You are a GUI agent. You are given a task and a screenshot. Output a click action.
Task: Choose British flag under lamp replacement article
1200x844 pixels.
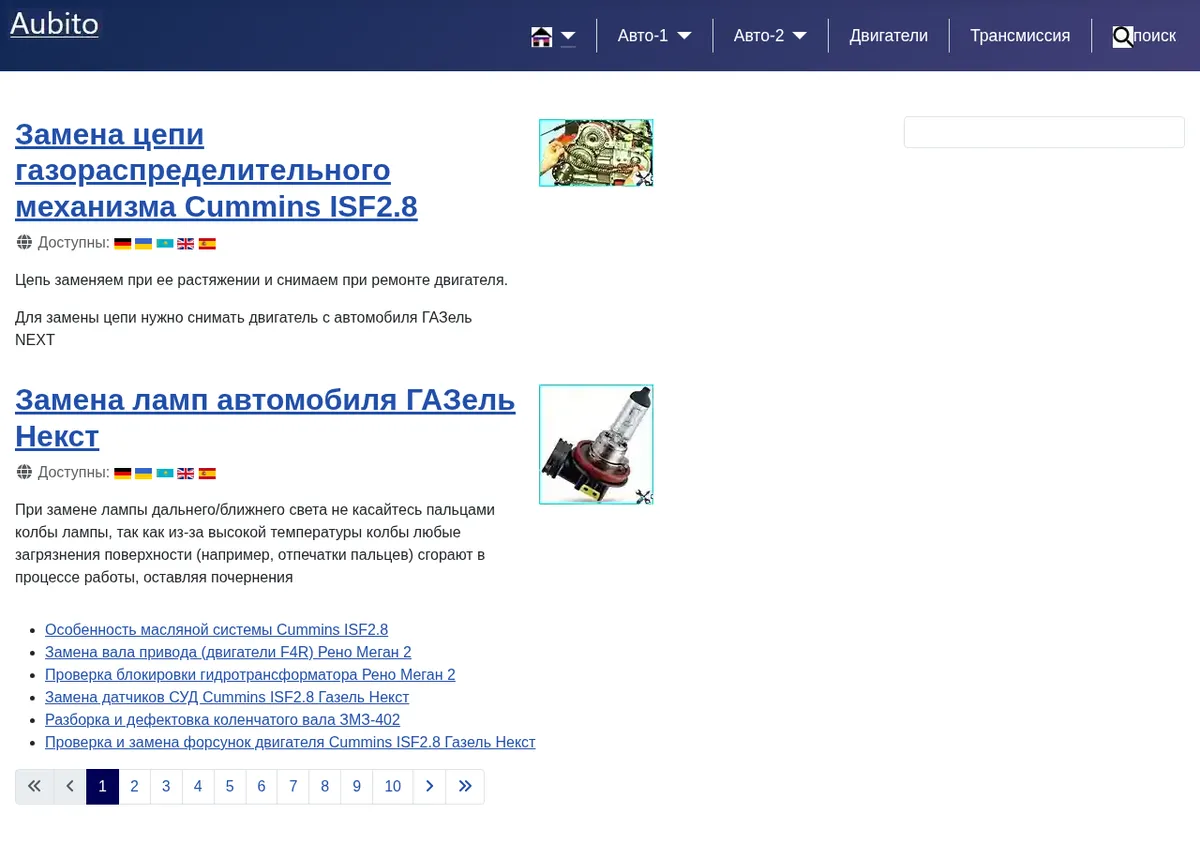tap(186, 473)
